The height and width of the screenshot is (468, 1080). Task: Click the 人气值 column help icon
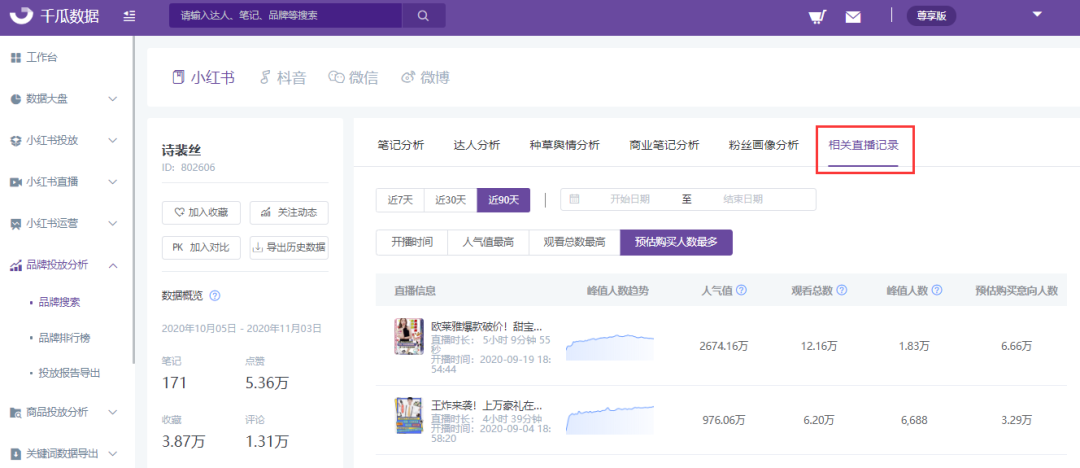click(x=742, y=291)
